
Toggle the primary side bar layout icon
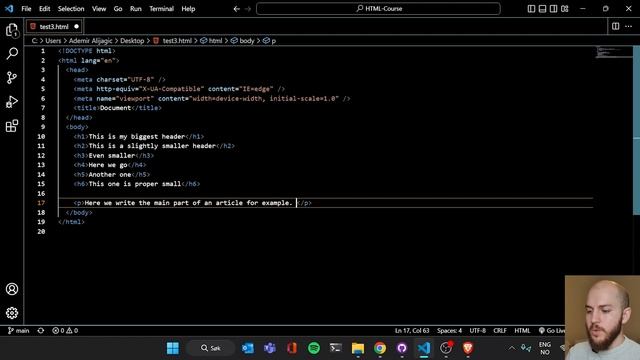coord(531,9)
